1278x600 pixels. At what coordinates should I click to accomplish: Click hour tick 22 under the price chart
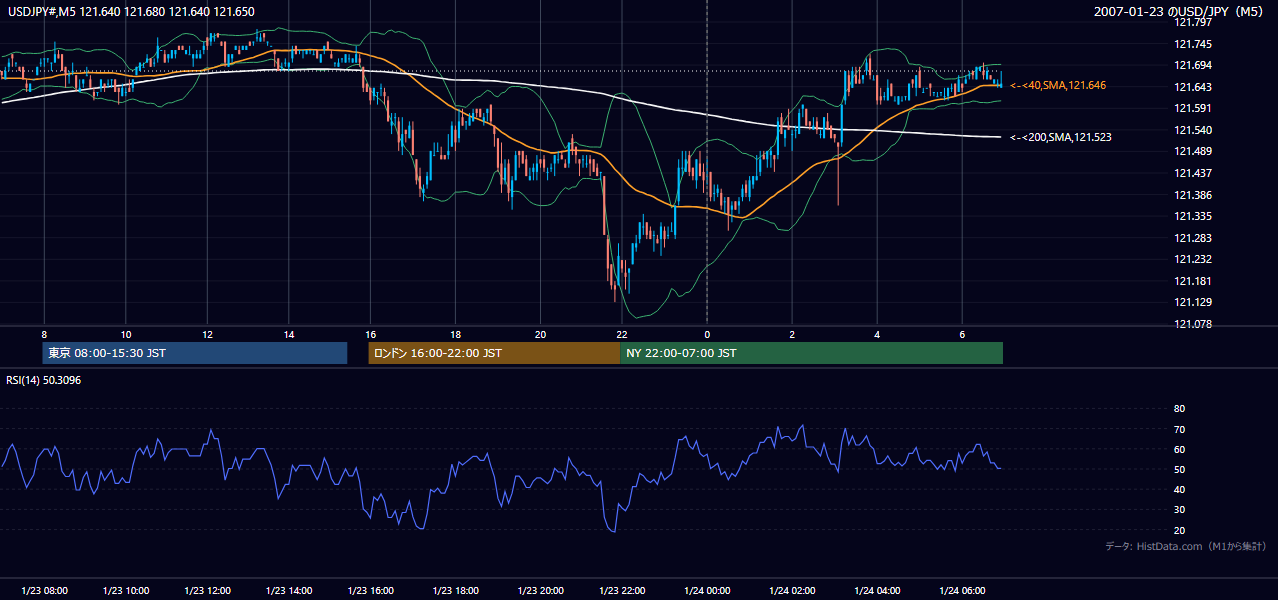622,334
